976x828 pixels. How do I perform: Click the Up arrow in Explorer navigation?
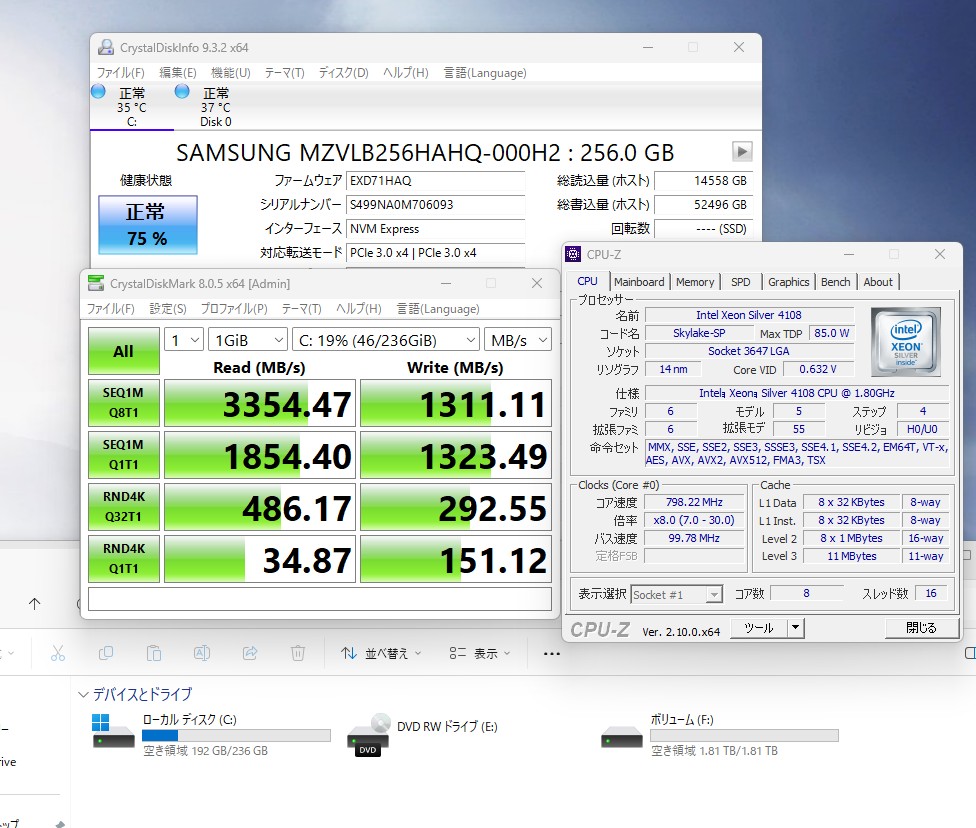coord(34,603)
